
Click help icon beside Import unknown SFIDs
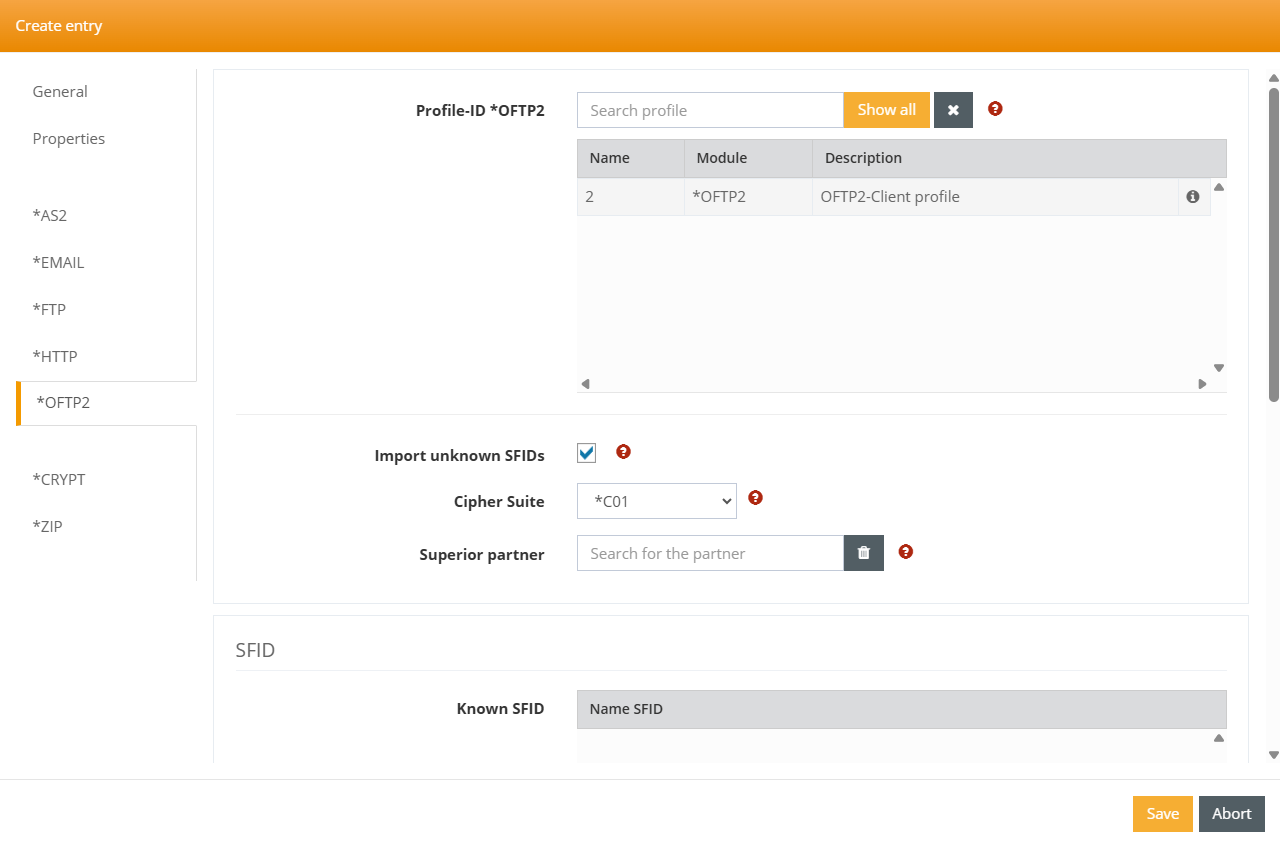623,452
